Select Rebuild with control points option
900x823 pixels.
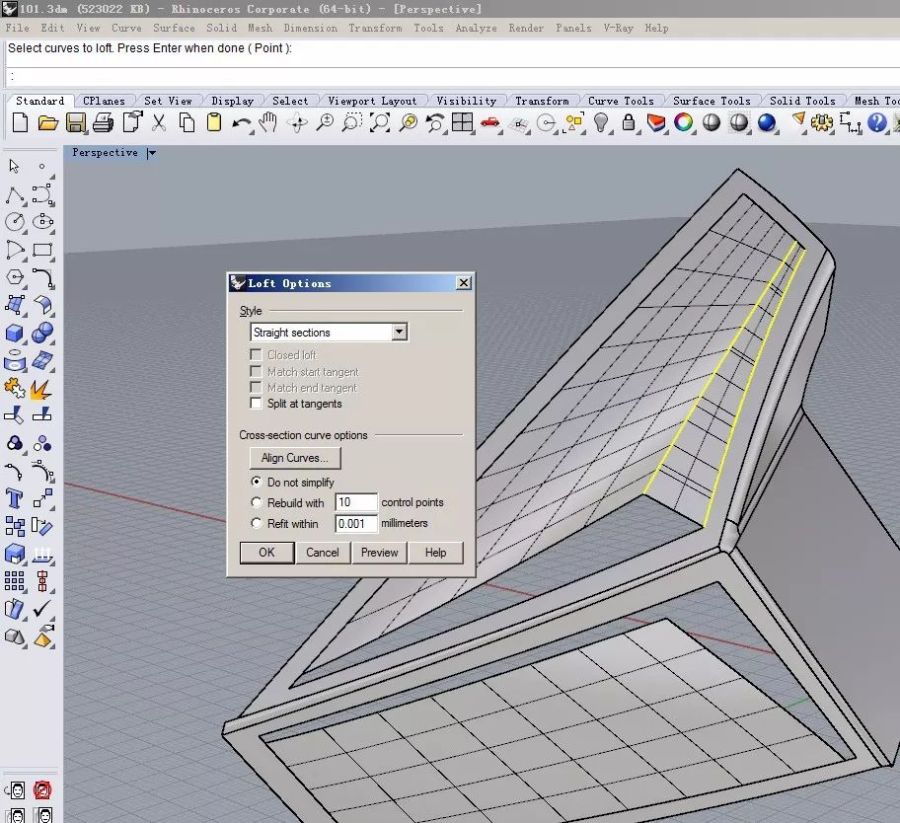257,503
